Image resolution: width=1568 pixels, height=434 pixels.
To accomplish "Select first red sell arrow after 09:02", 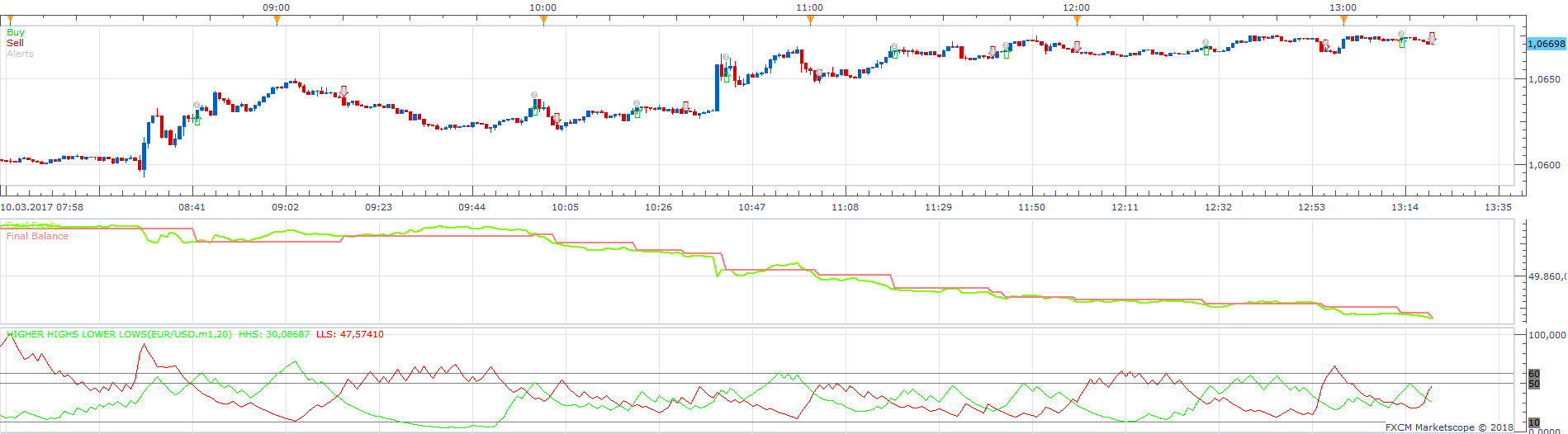I will coord(343,91).
